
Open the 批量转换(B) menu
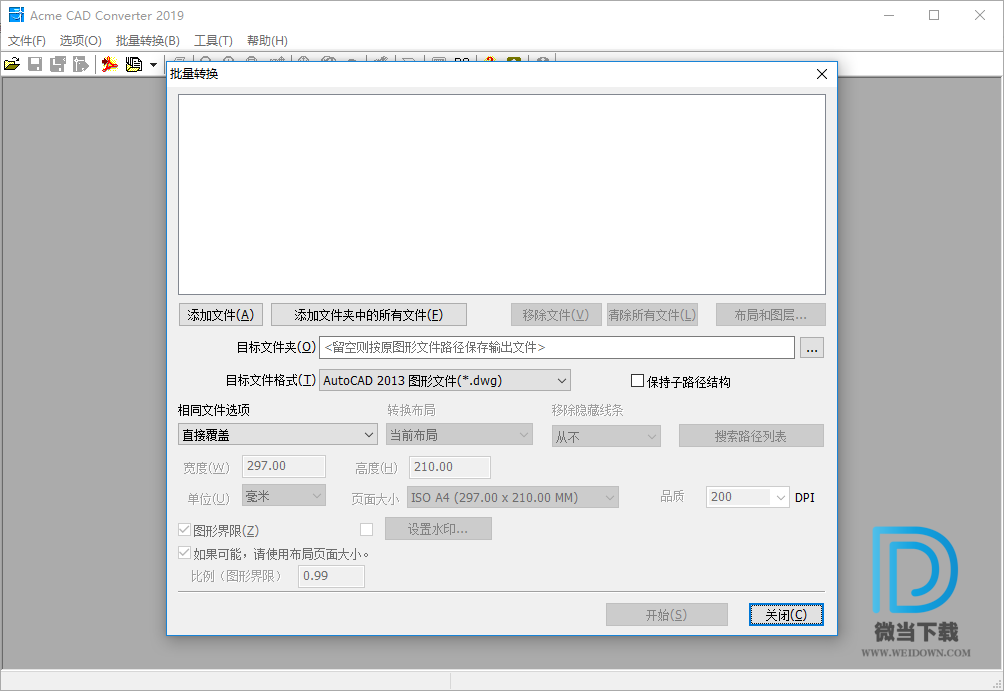(148, 40)
